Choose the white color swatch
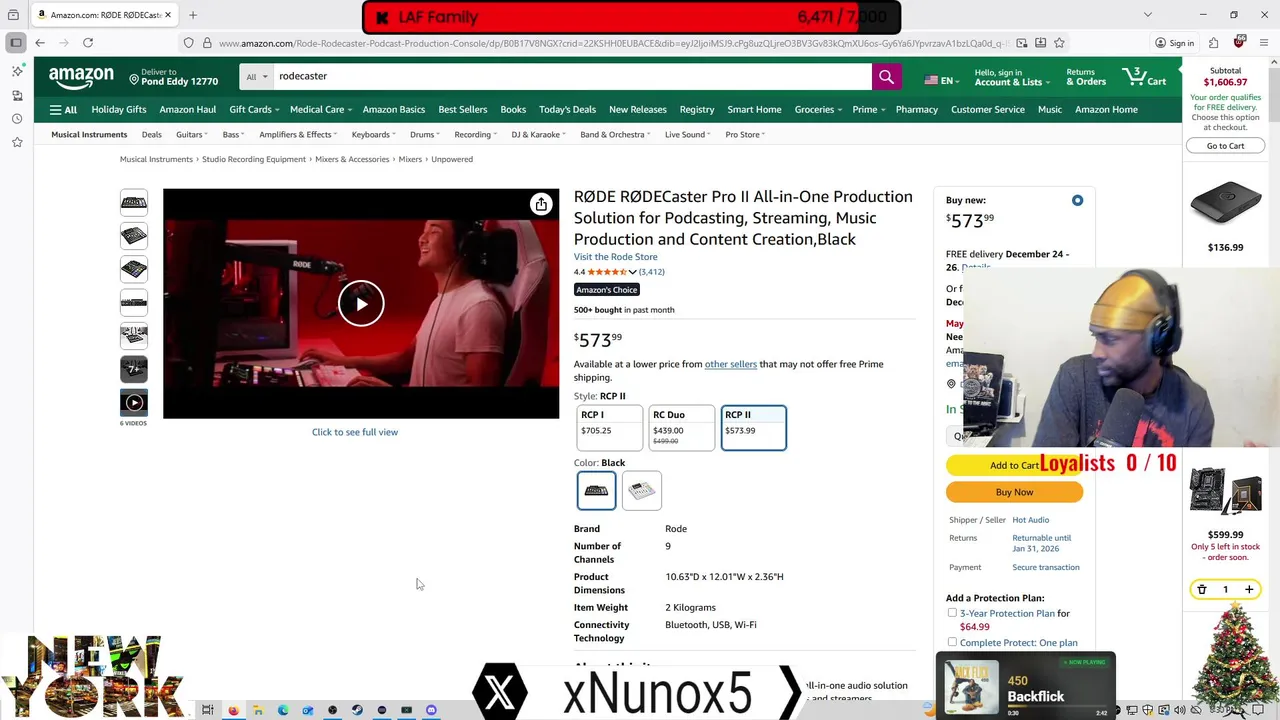The width and height of the screenshot is (1280, 720). tap(641, 490)
